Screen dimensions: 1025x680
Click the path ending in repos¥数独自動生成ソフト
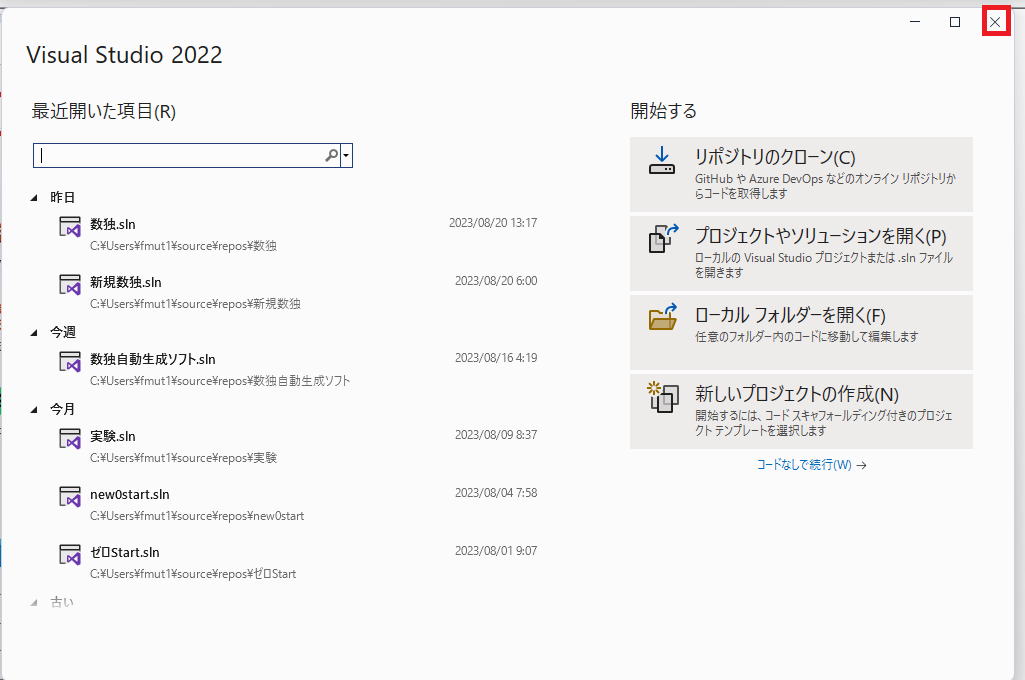pos(220,381)
